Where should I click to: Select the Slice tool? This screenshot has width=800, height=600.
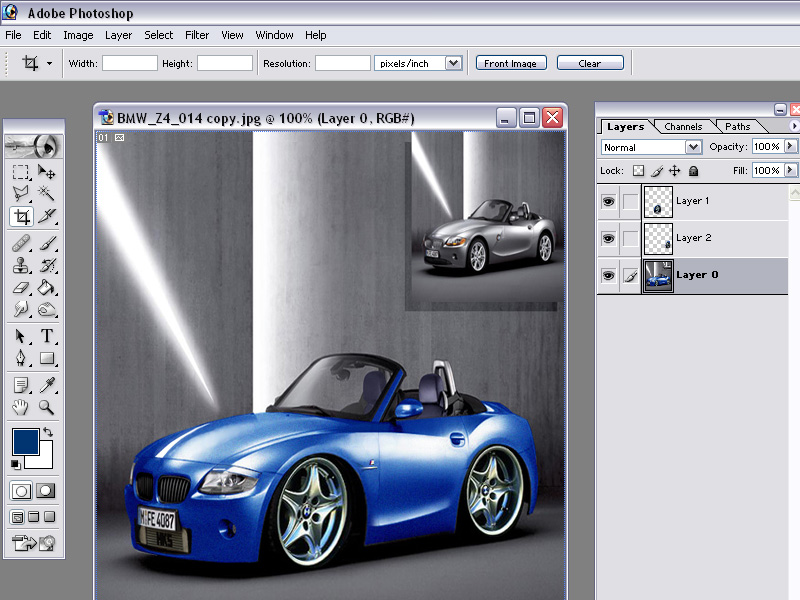point(46,216)
